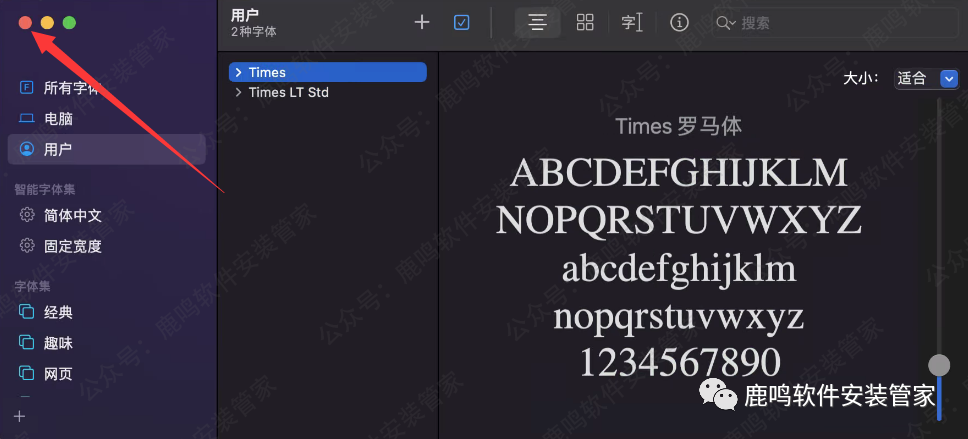Switch to custom text preview icon

point(632,23)
